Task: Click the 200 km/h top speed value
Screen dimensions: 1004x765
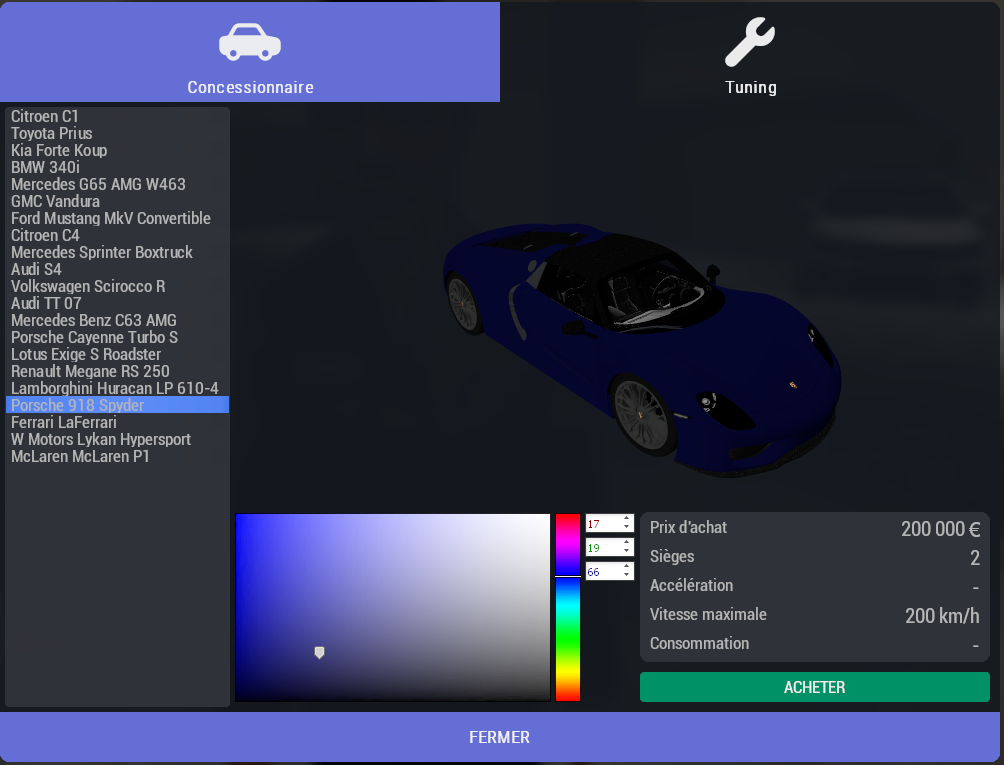Action: [942, 616]
